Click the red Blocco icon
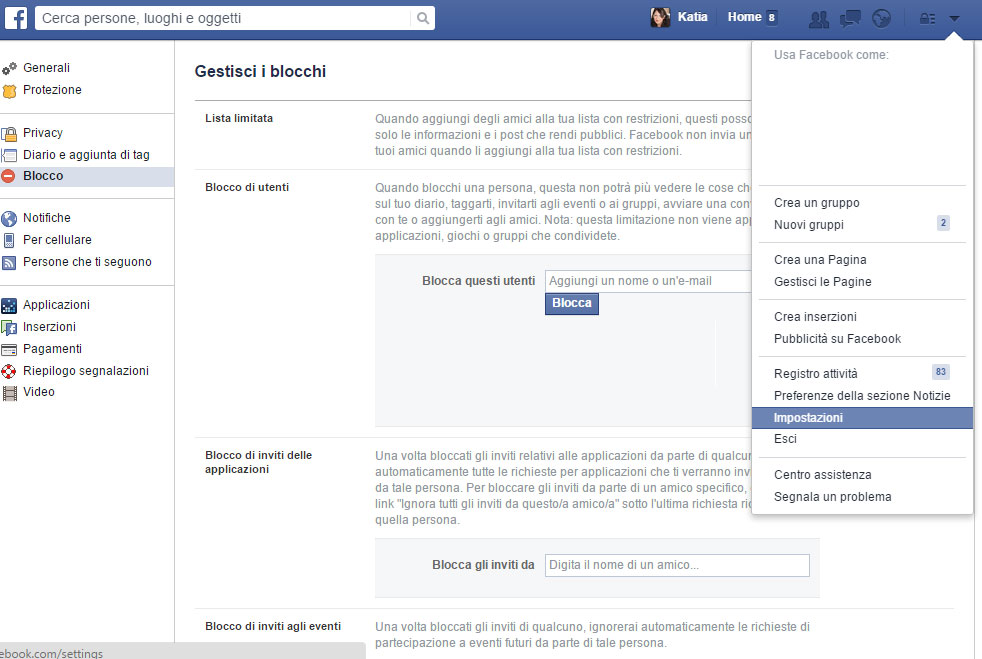Image resolution: width=982 pixels, height=659 pixels. pyautogui.click(x=8, y=177)
